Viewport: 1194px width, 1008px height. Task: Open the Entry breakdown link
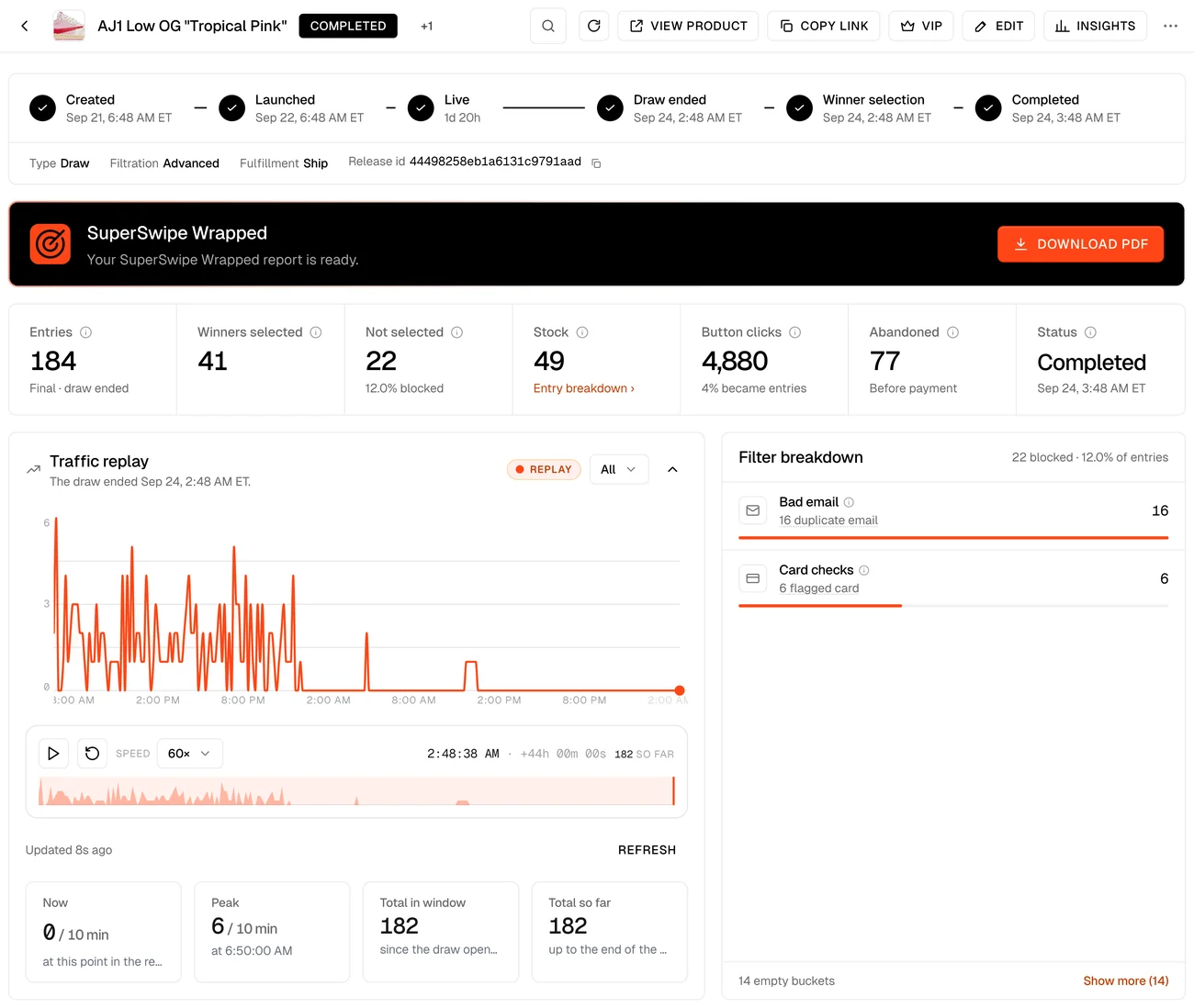click(x=584, y=388)
